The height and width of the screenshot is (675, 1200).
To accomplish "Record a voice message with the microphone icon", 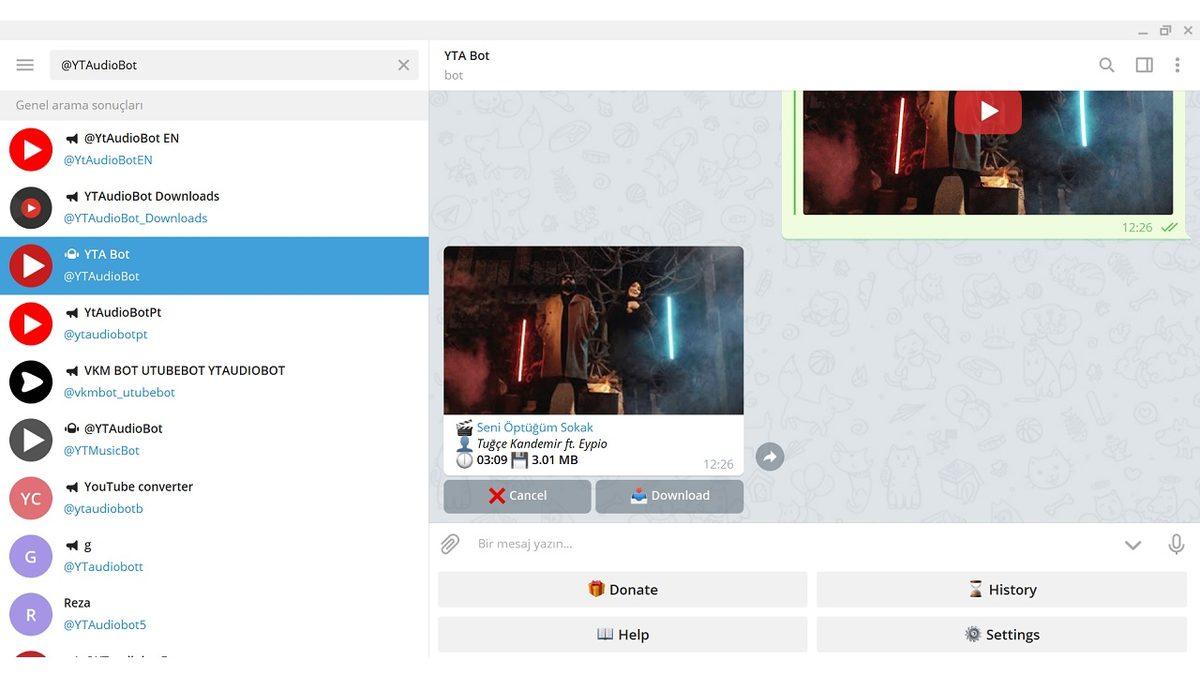I will (x=1177, y=543).
